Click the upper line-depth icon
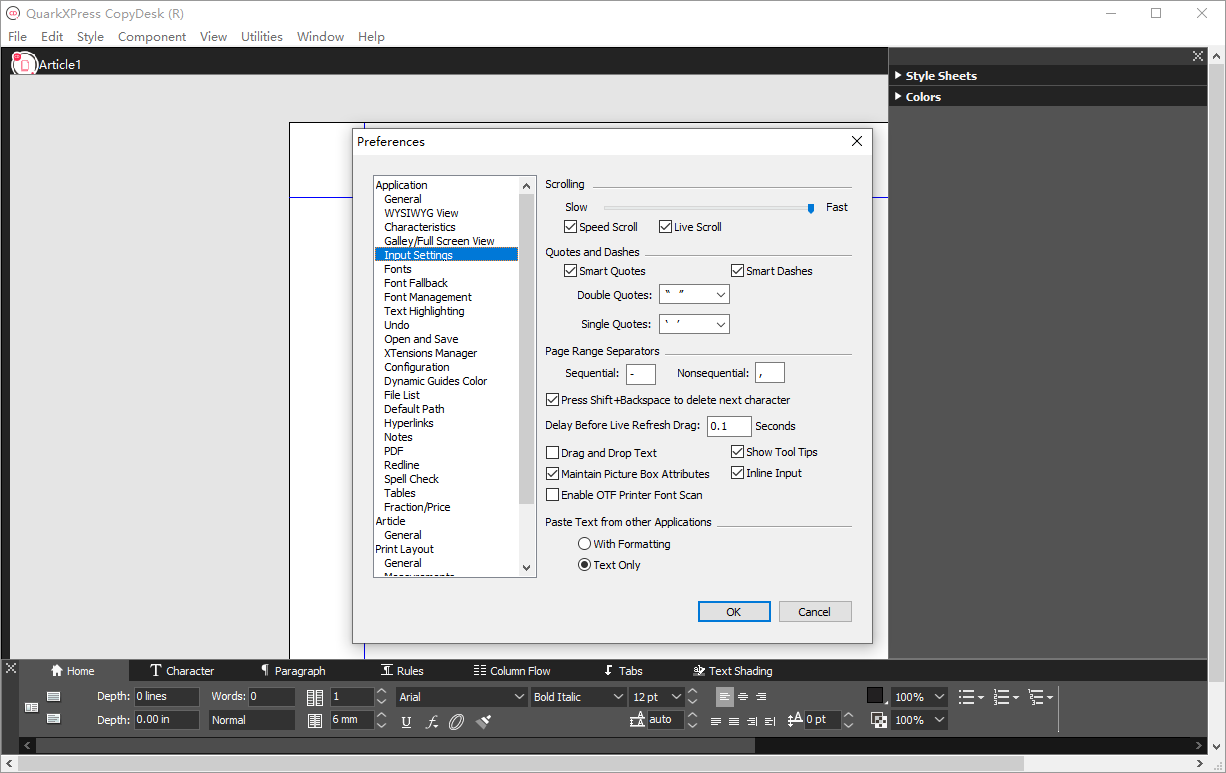 point(54,696)
